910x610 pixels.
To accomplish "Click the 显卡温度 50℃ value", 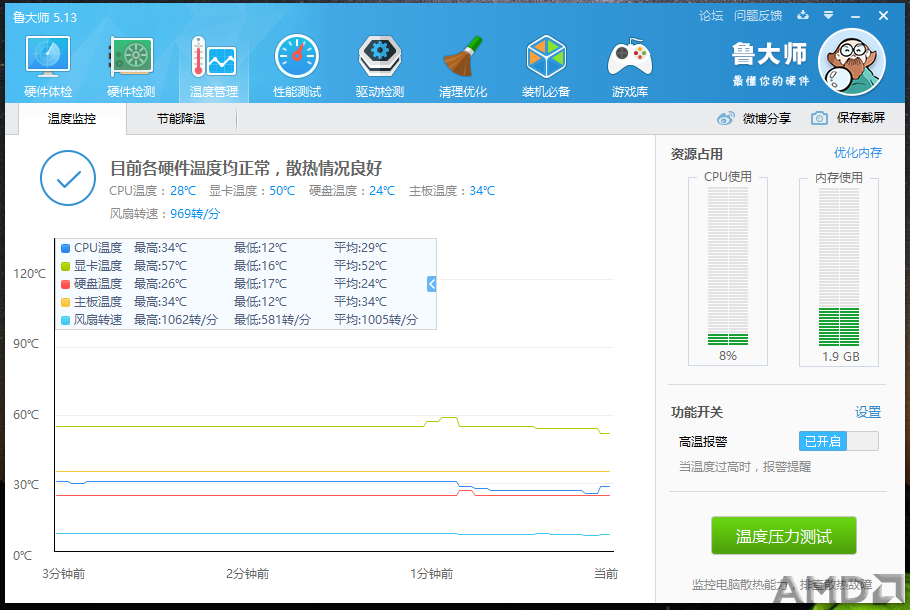I will click(x=282, y=191).
